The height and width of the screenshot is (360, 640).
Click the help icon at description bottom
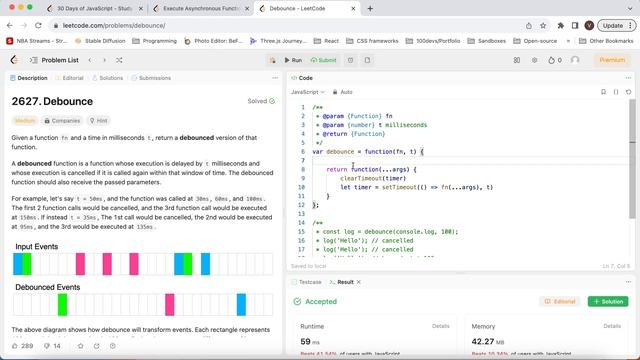click(112, 346)
